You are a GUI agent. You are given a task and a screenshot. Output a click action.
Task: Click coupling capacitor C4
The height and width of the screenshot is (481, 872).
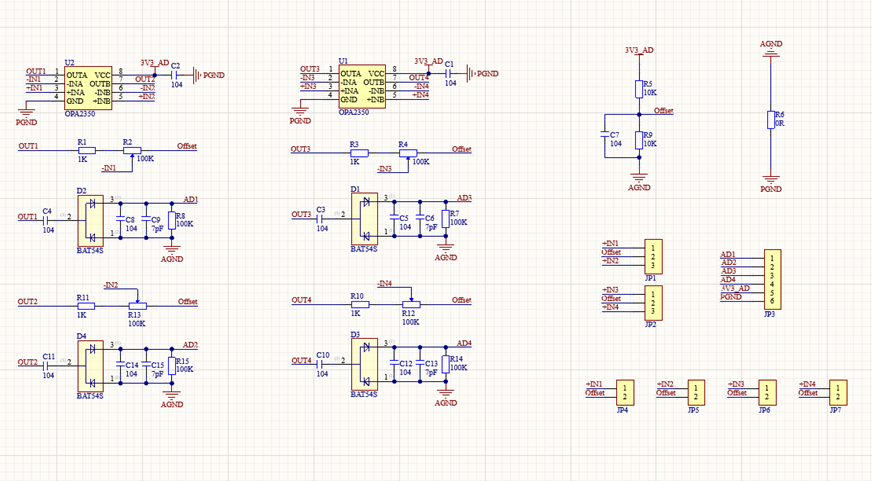(x=47, y=220)
